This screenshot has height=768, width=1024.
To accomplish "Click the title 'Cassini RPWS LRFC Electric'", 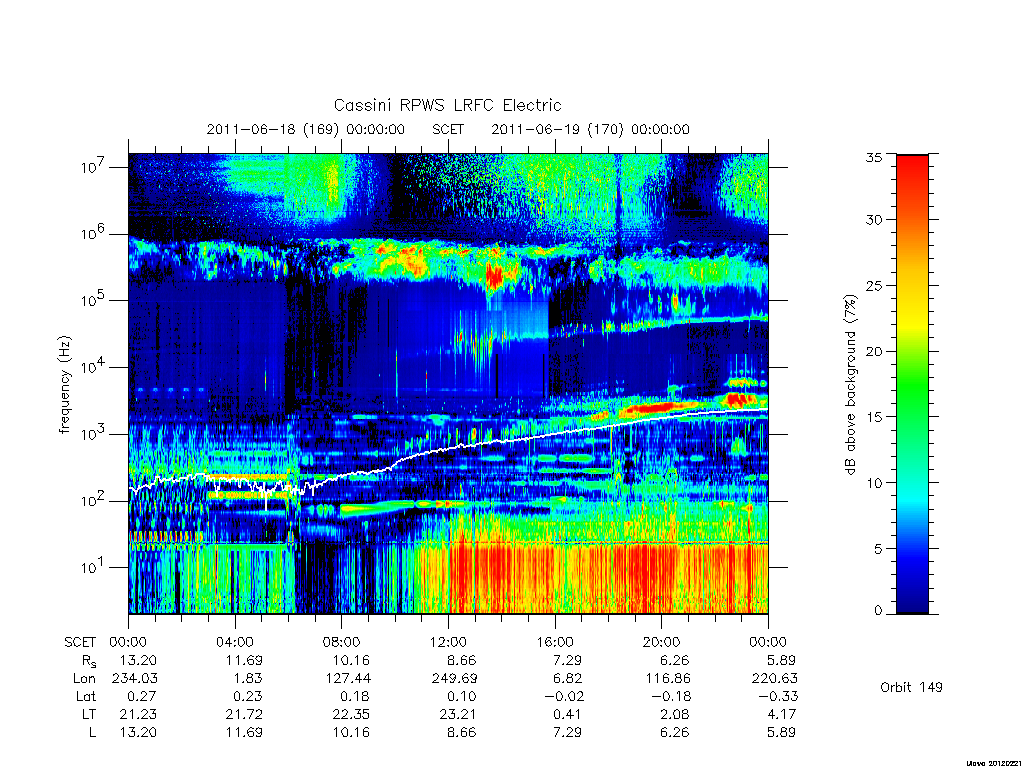I will [x=447, y=105].
